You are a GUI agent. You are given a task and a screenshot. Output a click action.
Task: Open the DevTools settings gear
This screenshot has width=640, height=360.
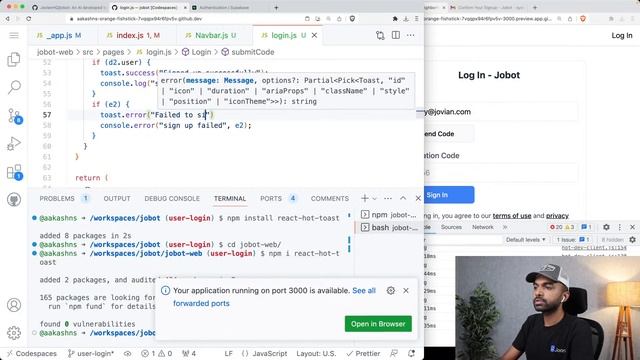click(606, 227)
